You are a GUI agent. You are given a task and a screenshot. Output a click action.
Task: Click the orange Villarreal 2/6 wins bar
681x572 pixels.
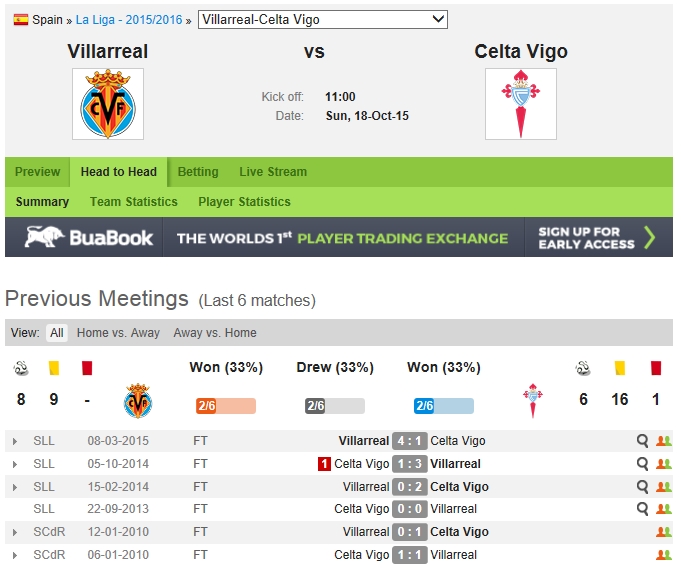pyautogui.click(x=226, y=406)
